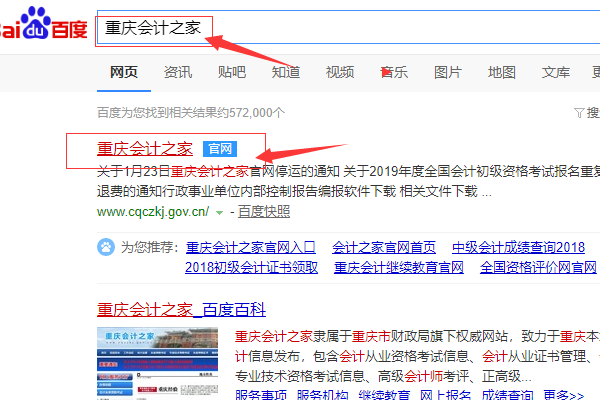This screenshot has width=600, height=400.
Task: Switch to the 文库 tab
Action: [556, 72]
